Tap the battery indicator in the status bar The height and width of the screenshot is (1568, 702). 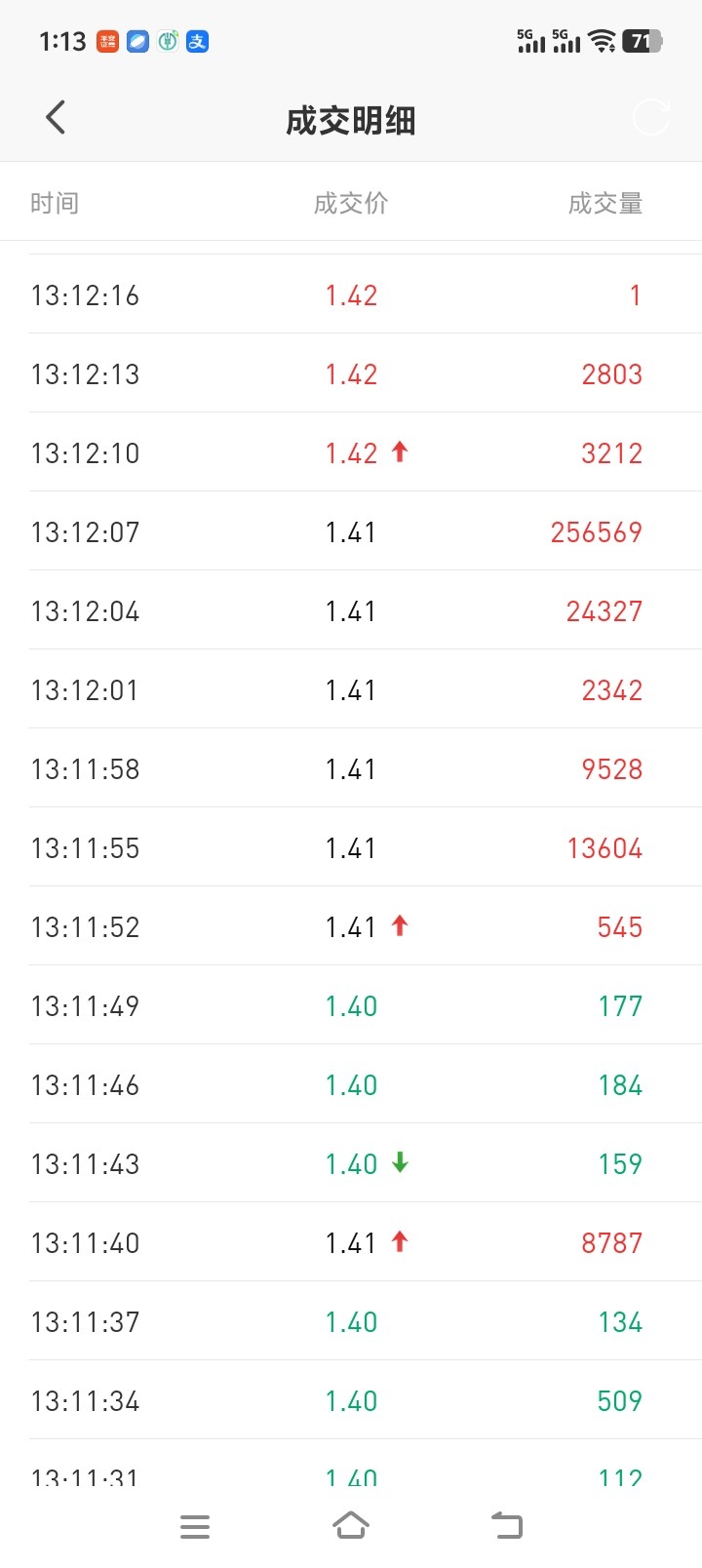[643, 41]
